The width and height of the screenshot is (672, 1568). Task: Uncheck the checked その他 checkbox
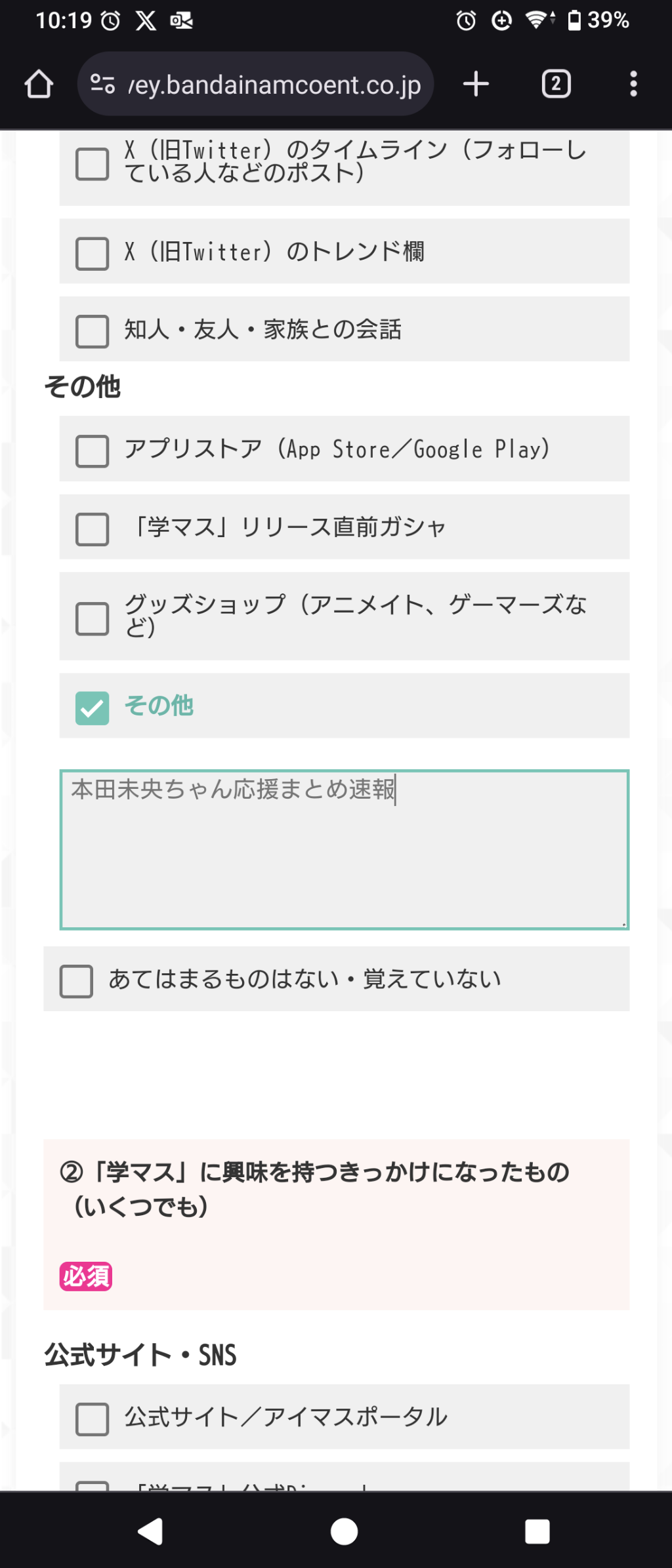(x=93, y=708)
